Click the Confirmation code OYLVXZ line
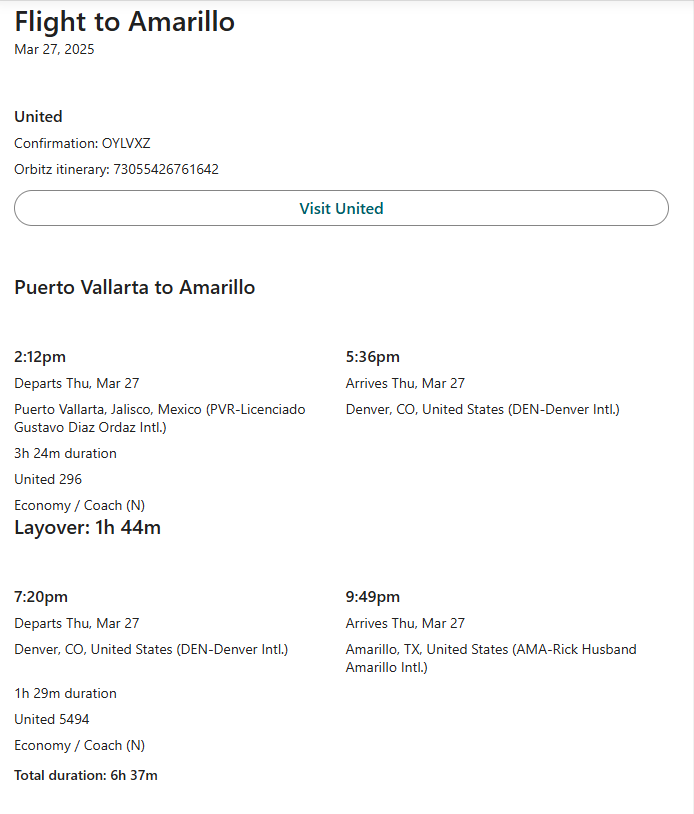 82,143
